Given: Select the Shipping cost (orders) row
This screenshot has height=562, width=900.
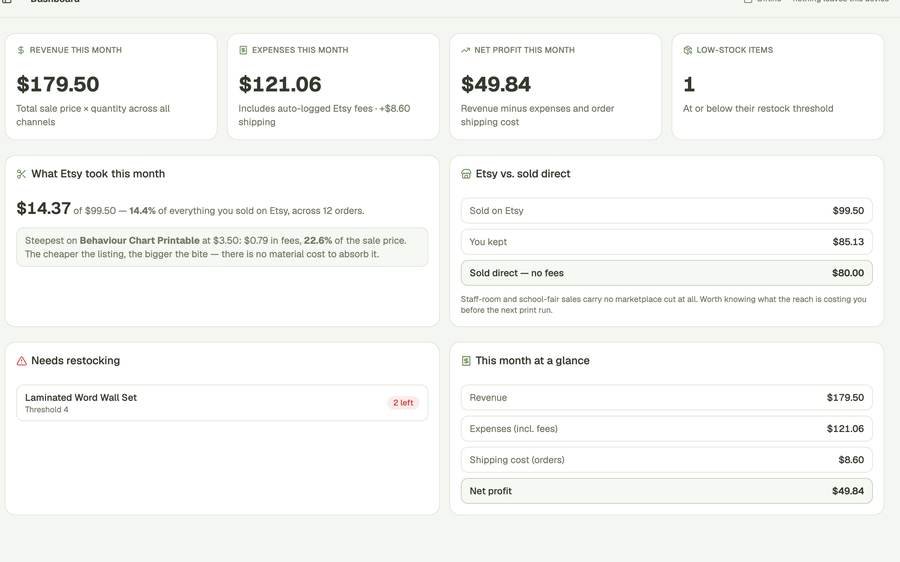Looking at the screenshot, I should [666, 460].
